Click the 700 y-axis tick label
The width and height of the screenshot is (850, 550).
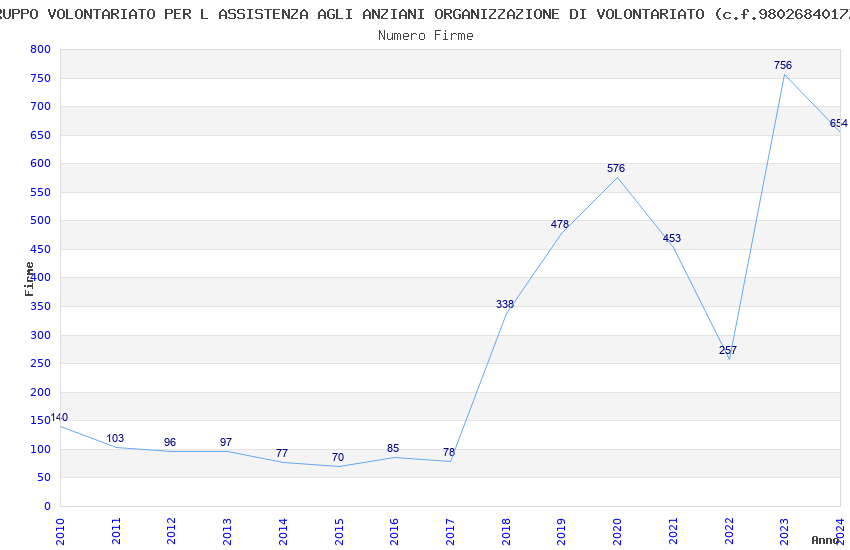(x=41, y=106)
